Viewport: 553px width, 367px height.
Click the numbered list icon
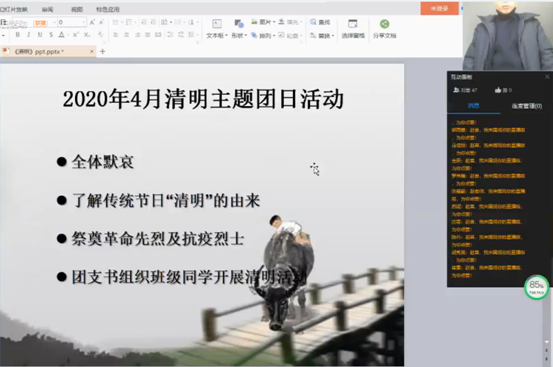(129, 22)
